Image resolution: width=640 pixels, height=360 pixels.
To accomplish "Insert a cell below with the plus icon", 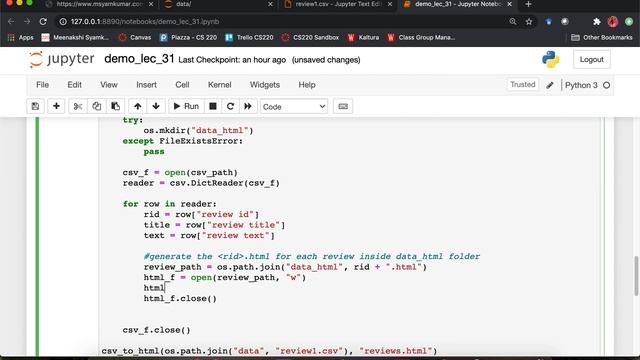I will (56, 106).
